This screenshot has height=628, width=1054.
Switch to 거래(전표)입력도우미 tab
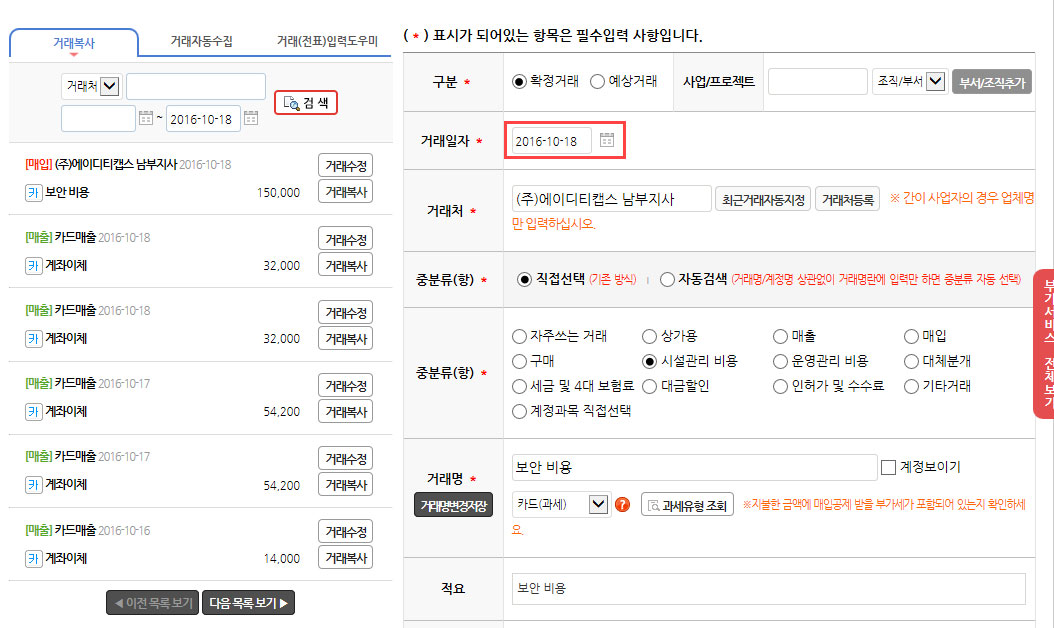(327, 41)
